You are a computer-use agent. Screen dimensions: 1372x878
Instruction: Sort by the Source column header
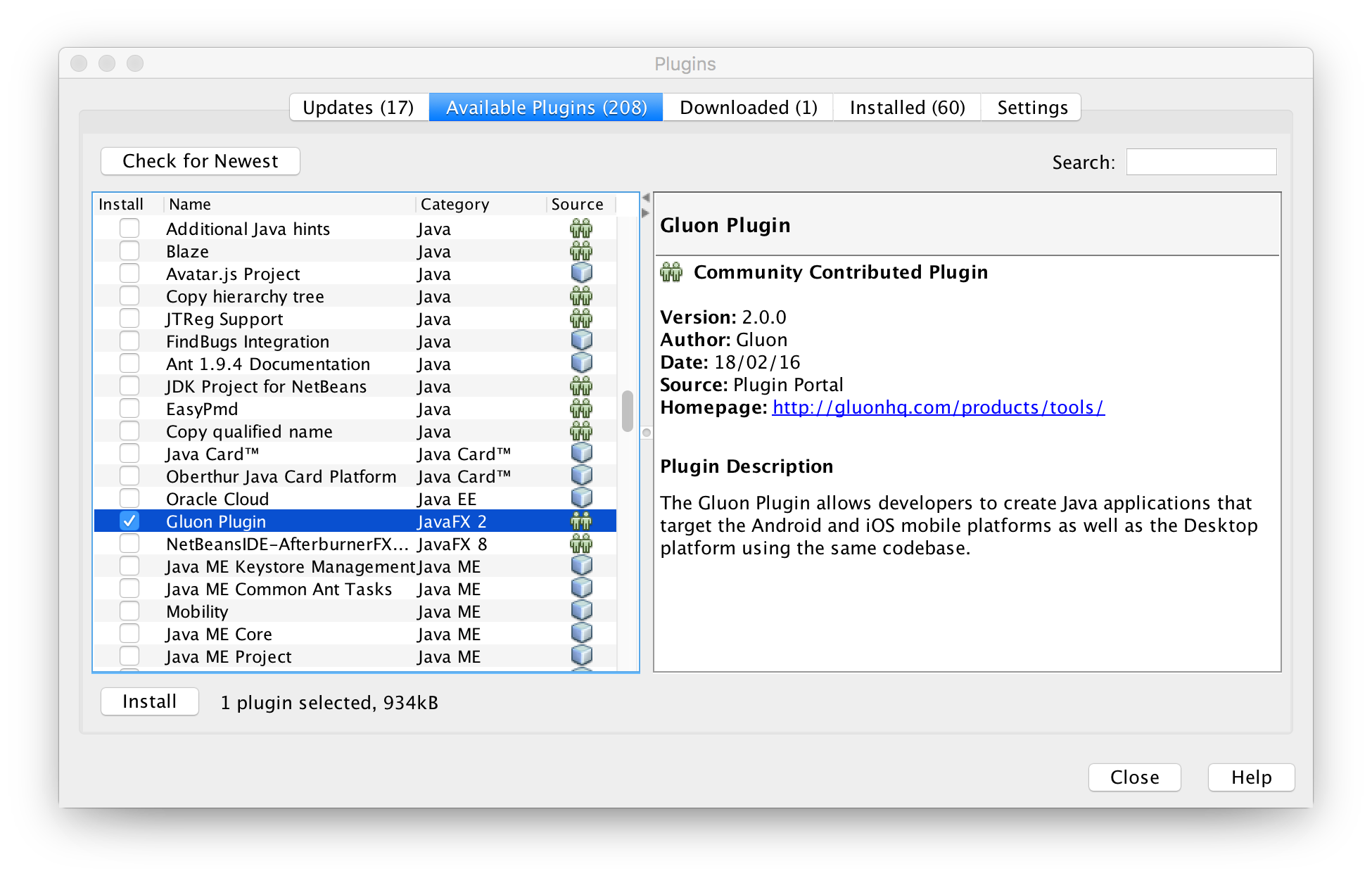click(581, 204)
